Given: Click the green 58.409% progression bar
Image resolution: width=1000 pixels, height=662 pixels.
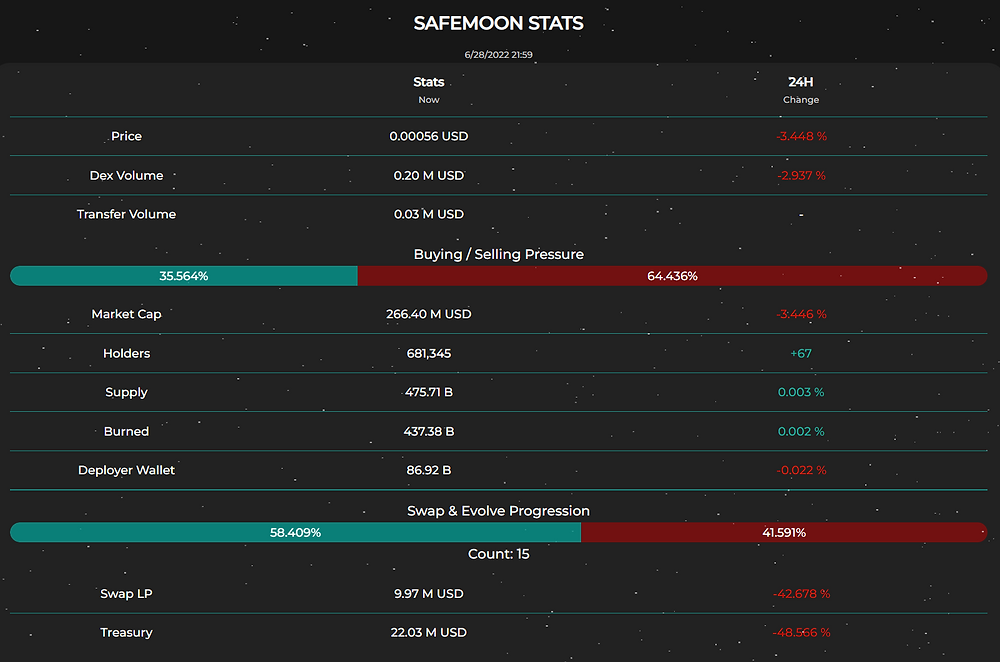Looking at the screenshot, I should click(x=295, y=533).
